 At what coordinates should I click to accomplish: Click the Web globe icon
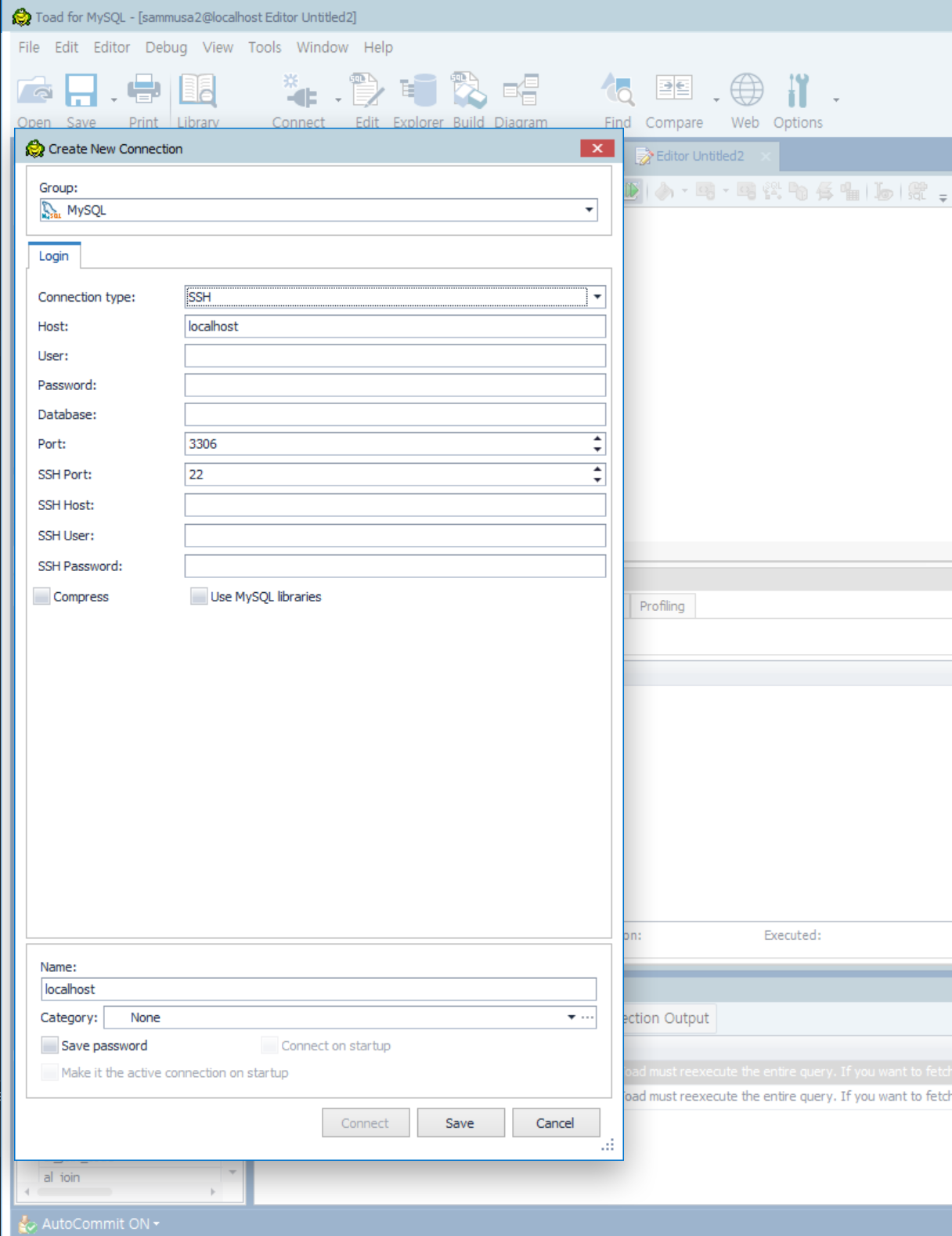point(746,92)
